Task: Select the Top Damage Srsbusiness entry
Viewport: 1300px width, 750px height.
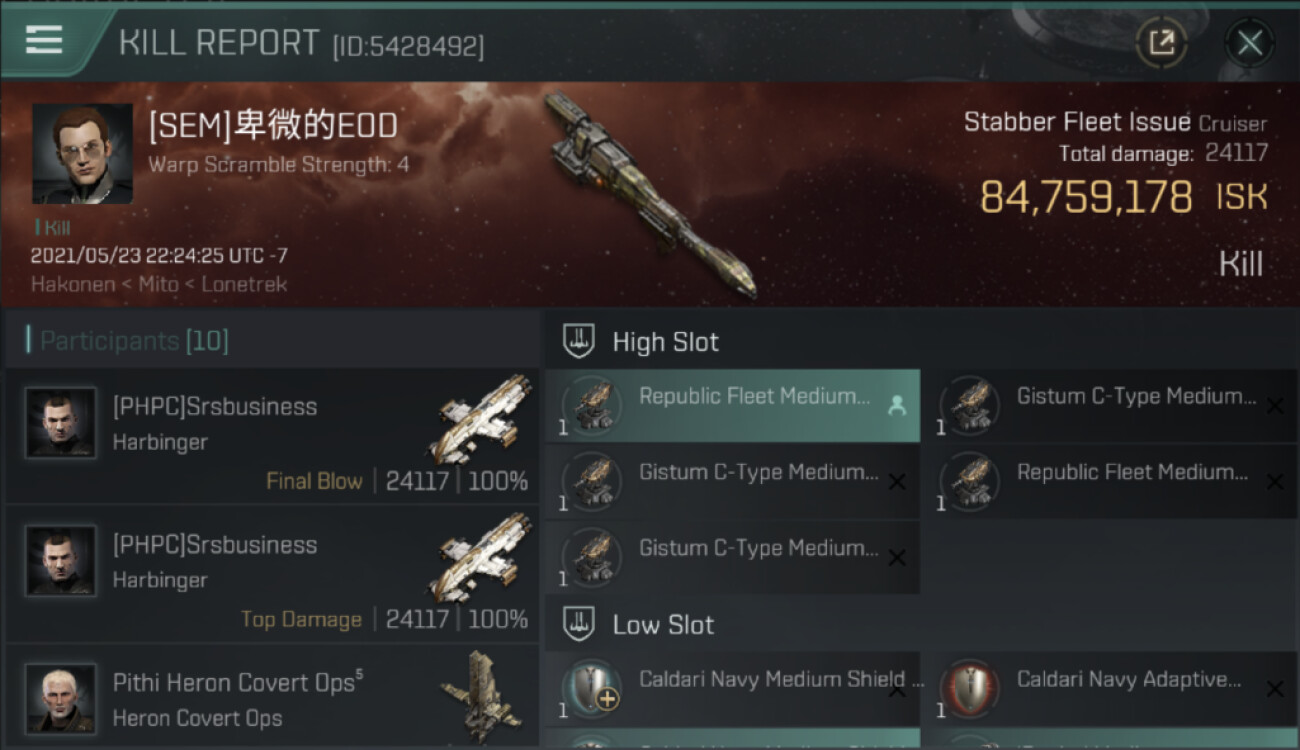Action: click(272, 574)
